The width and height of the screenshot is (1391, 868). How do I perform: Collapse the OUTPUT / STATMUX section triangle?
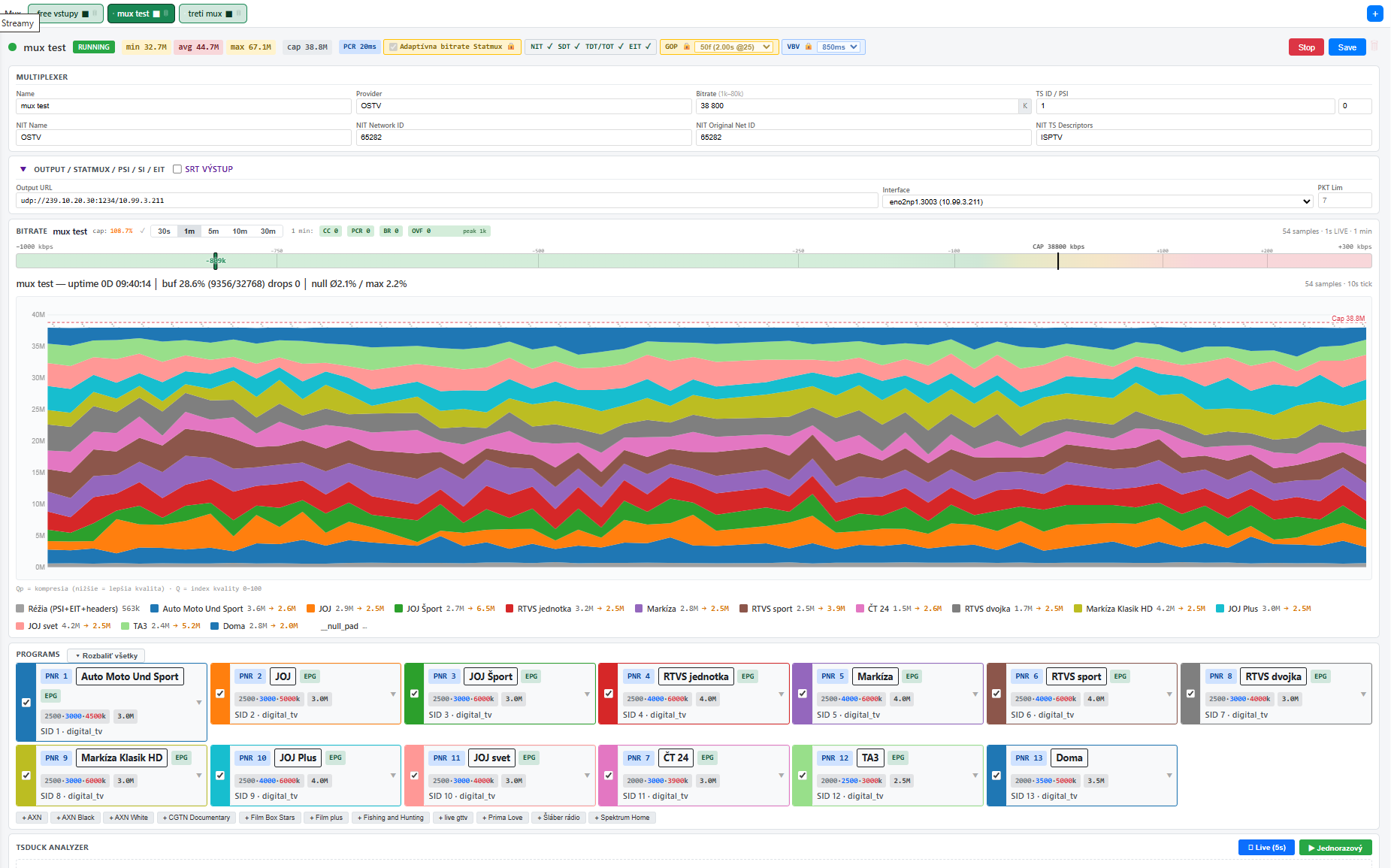pos(23,169)
